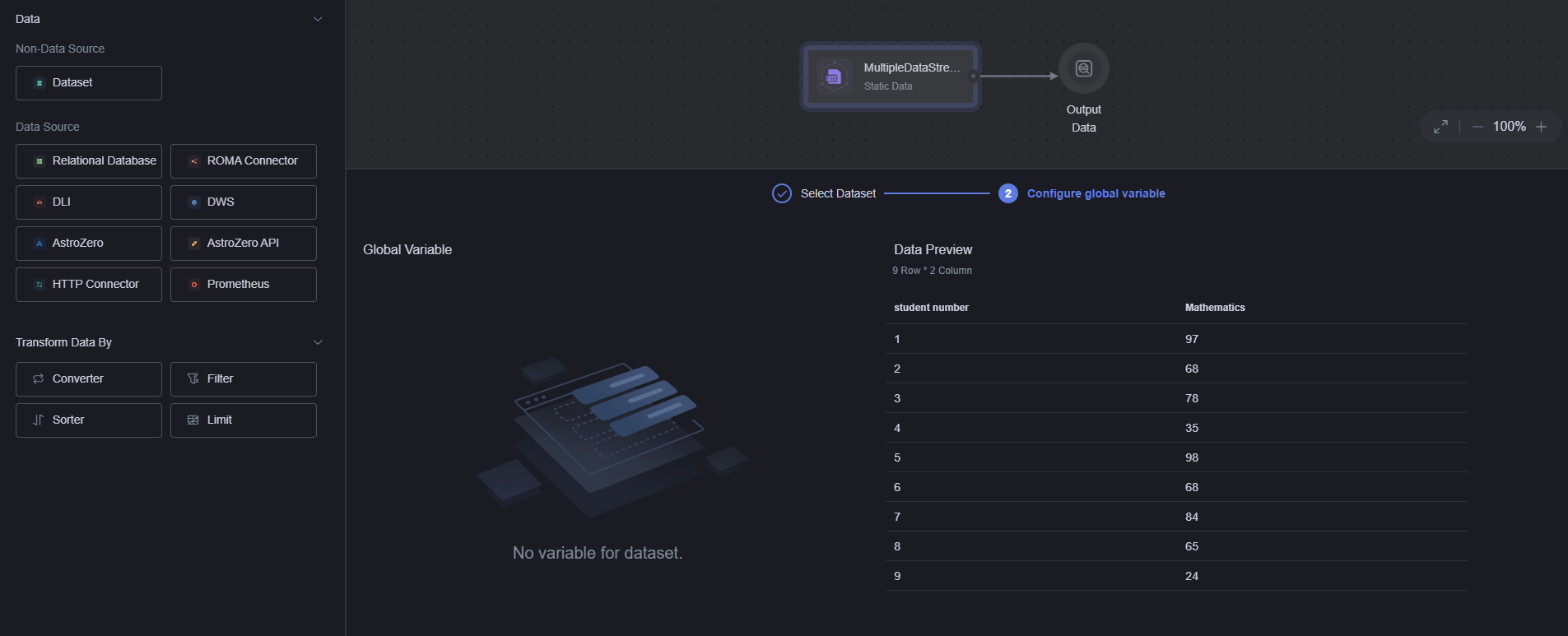Add an HTTP Connector source
Screen dimensions: 1568x636
point(89,285)
